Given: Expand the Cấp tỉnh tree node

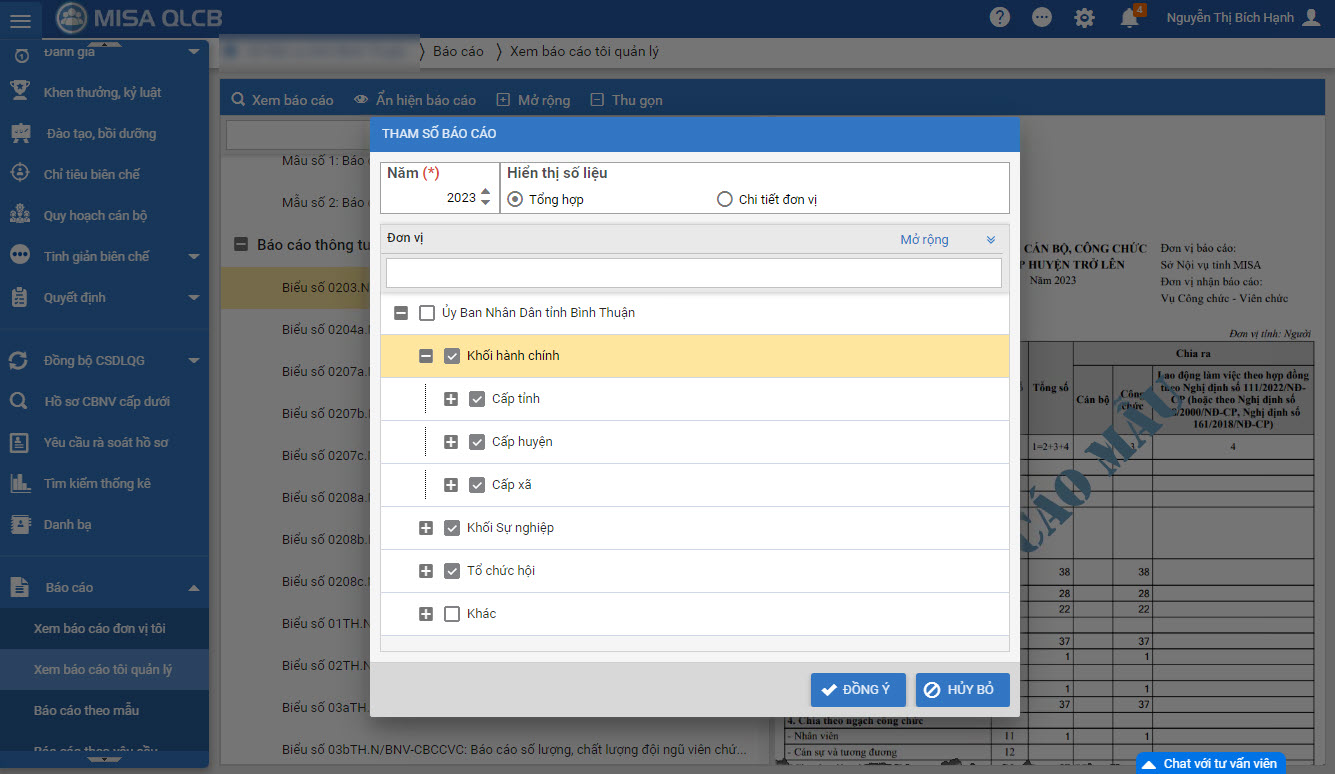Looking at the screenshot, I should click(x=451, y=399).
